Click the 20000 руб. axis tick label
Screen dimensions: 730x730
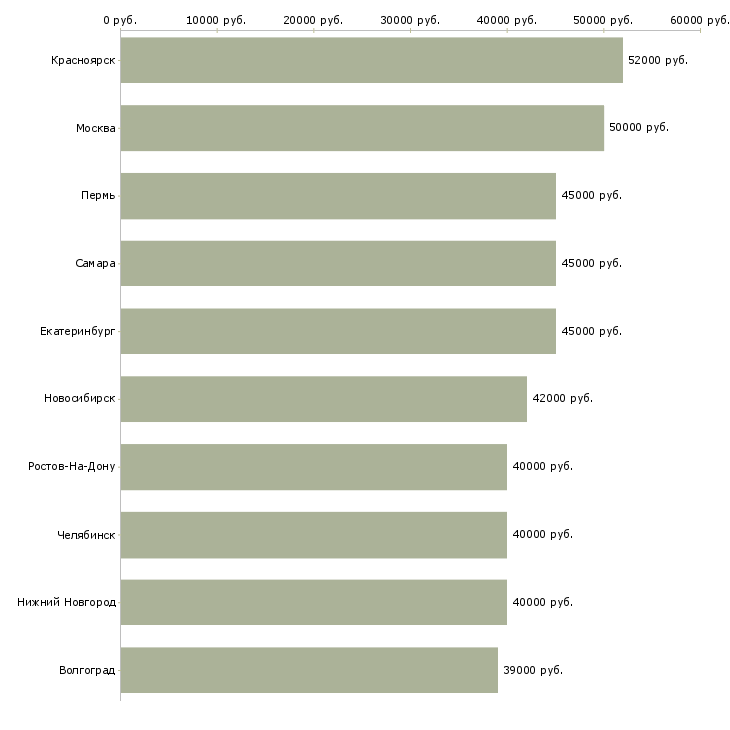tap(313, 20)
